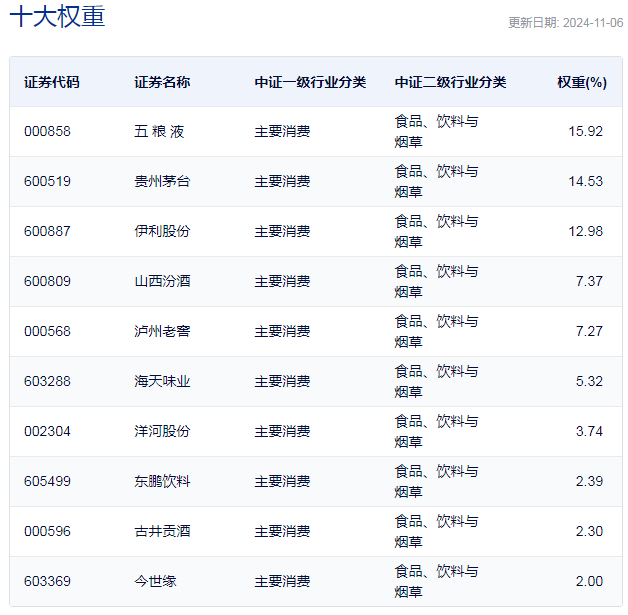Click 食品、饮料与烟草 in the 002304 row
This screenshot has width=628, height=615.
437,432
